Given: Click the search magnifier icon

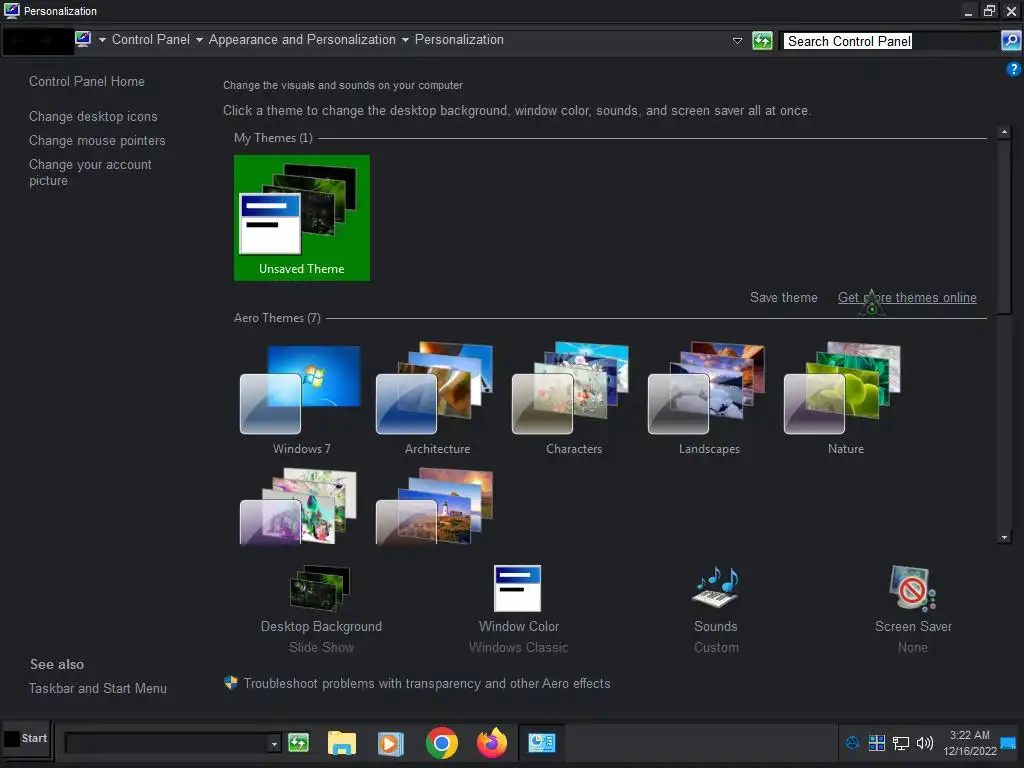Looking at the screenshot, I should point(1011,40).
